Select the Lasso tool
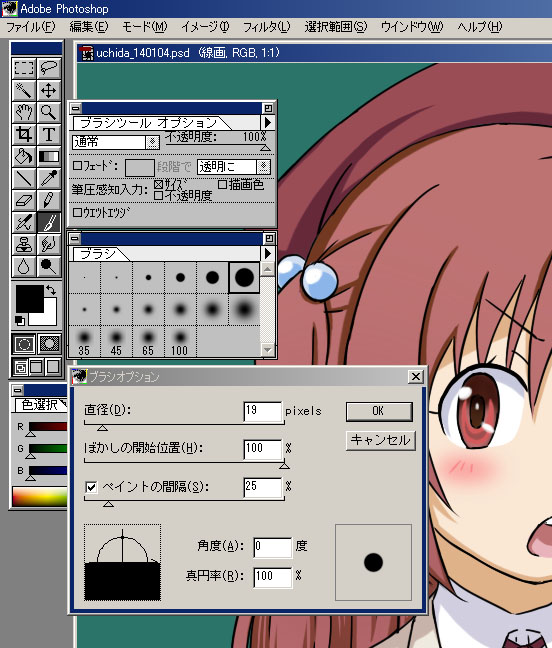552x648 pixels. (x=49, y=68)
